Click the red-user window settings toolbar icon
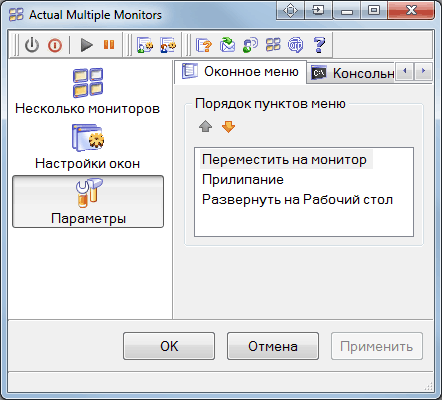Screen dimensions: 442x400 (x=168, y=45)
